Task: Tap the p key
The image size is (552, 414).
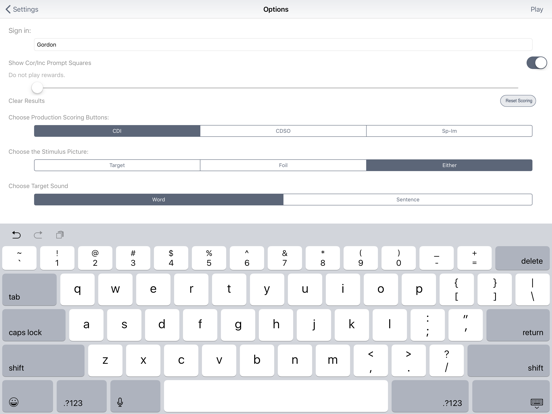Action: point(419,290)
